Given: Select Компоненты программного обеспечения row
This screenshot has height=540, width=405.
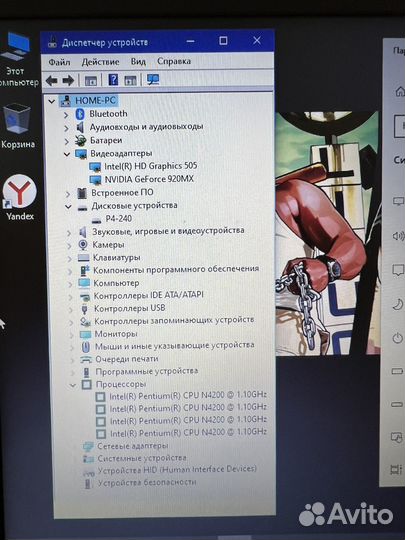Looking at the screenshot, I should 176,270.
